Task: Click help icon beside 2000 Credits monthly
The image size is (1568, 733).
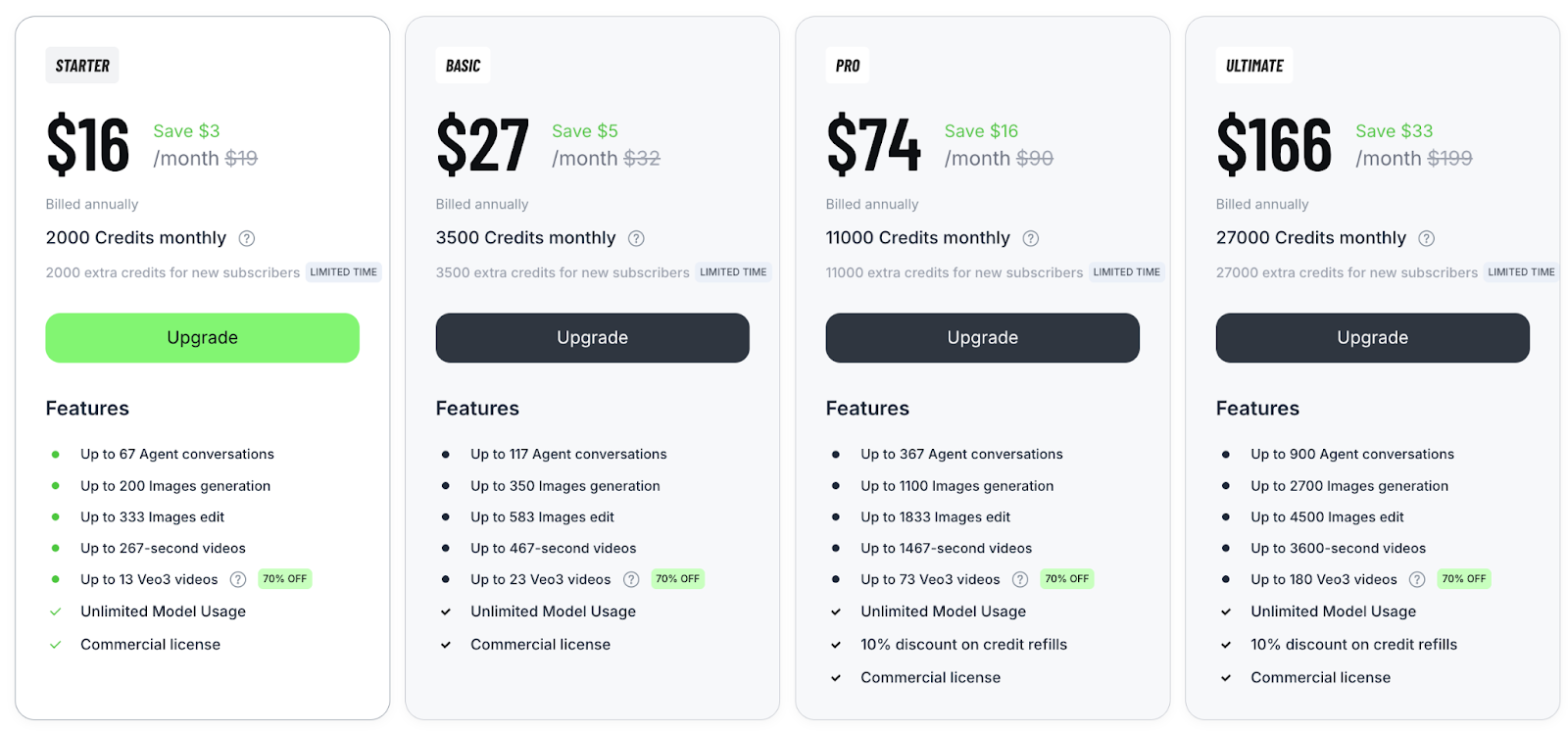Action: pos(247,238)
